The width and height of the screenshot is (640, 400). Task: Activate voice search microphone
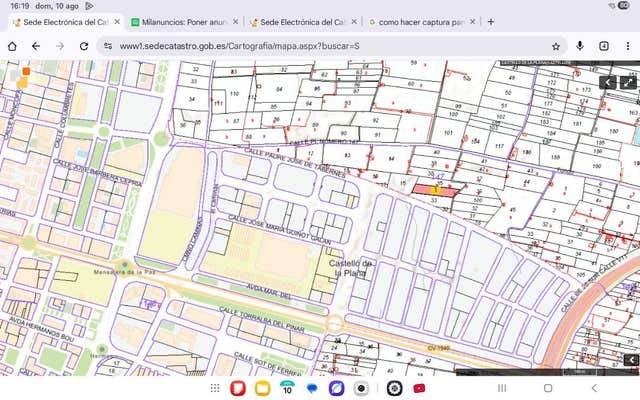click(x=581, y=46)
